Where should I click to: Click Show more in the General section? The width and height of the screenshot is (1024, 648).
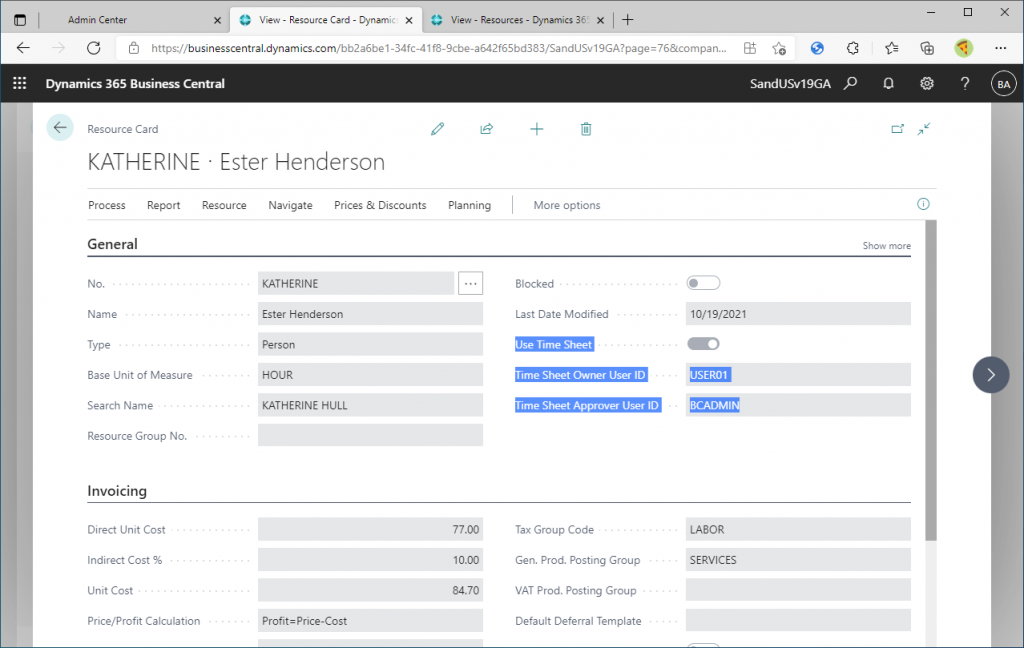(886, 246)
